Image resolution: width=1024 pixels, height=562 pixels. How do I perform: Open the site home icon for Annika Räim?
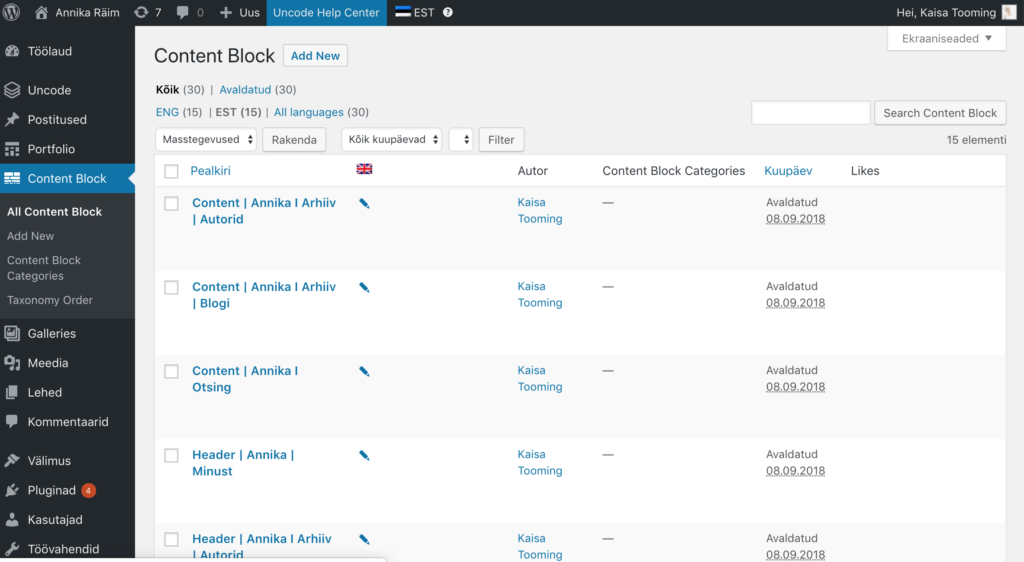(41, 12)
